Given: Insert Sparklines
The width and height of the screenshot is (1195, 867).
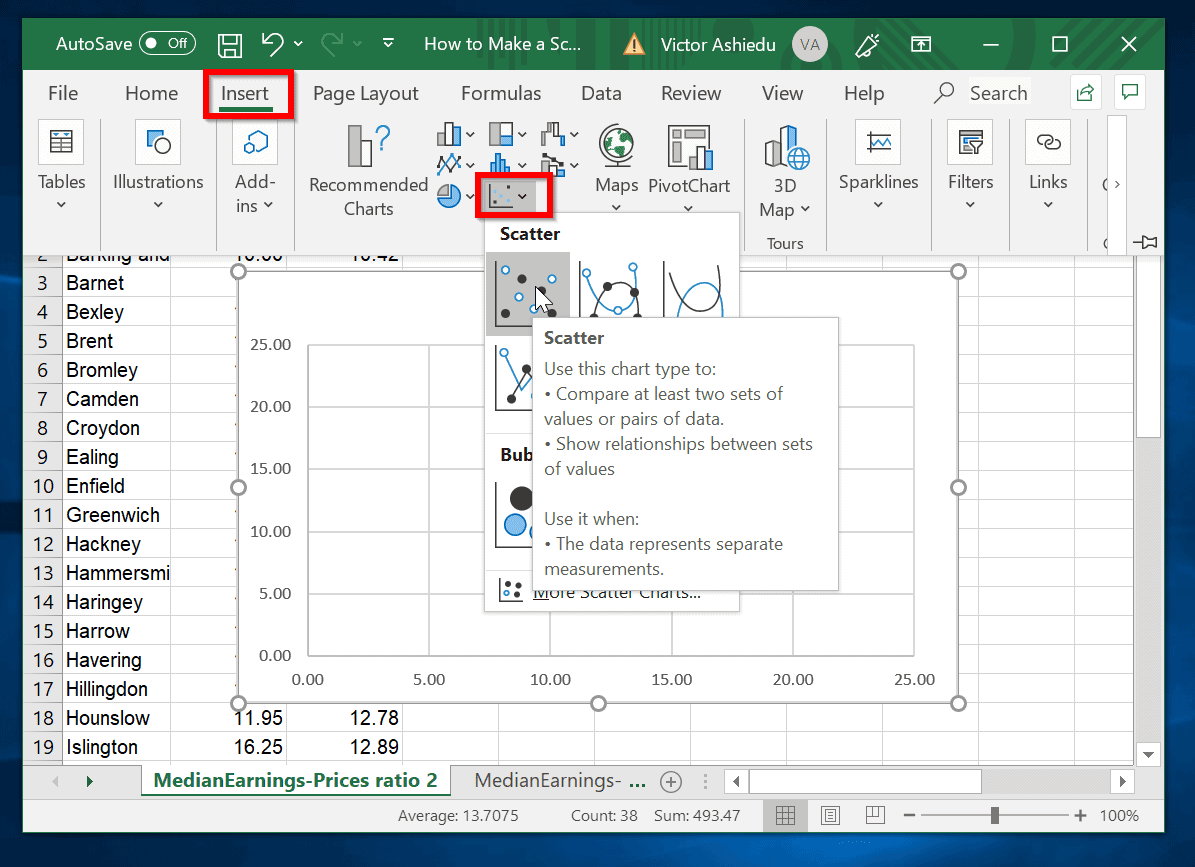Looking at the screenshot, I should (x=878, y=167).
